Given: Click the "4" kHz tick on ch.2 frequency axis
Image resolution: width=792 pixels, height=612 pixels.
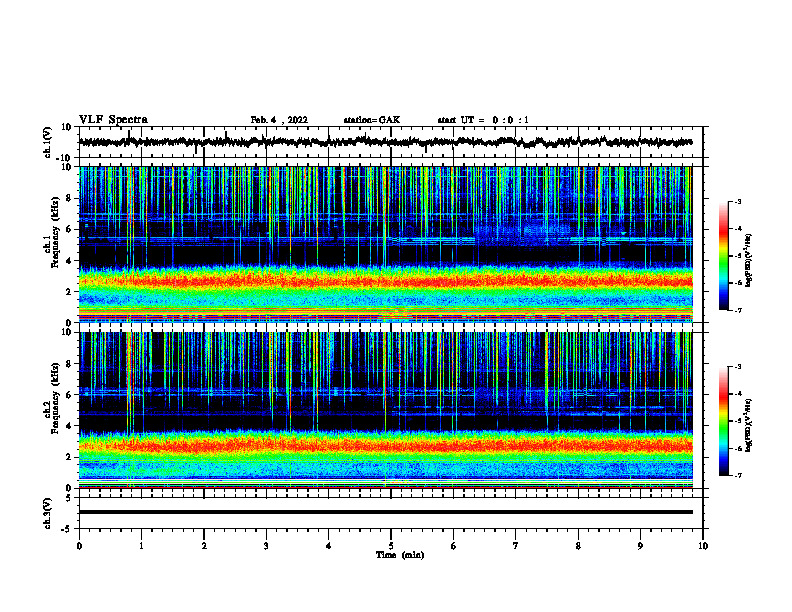Looking at the screenshot, I should pos(70,426).
